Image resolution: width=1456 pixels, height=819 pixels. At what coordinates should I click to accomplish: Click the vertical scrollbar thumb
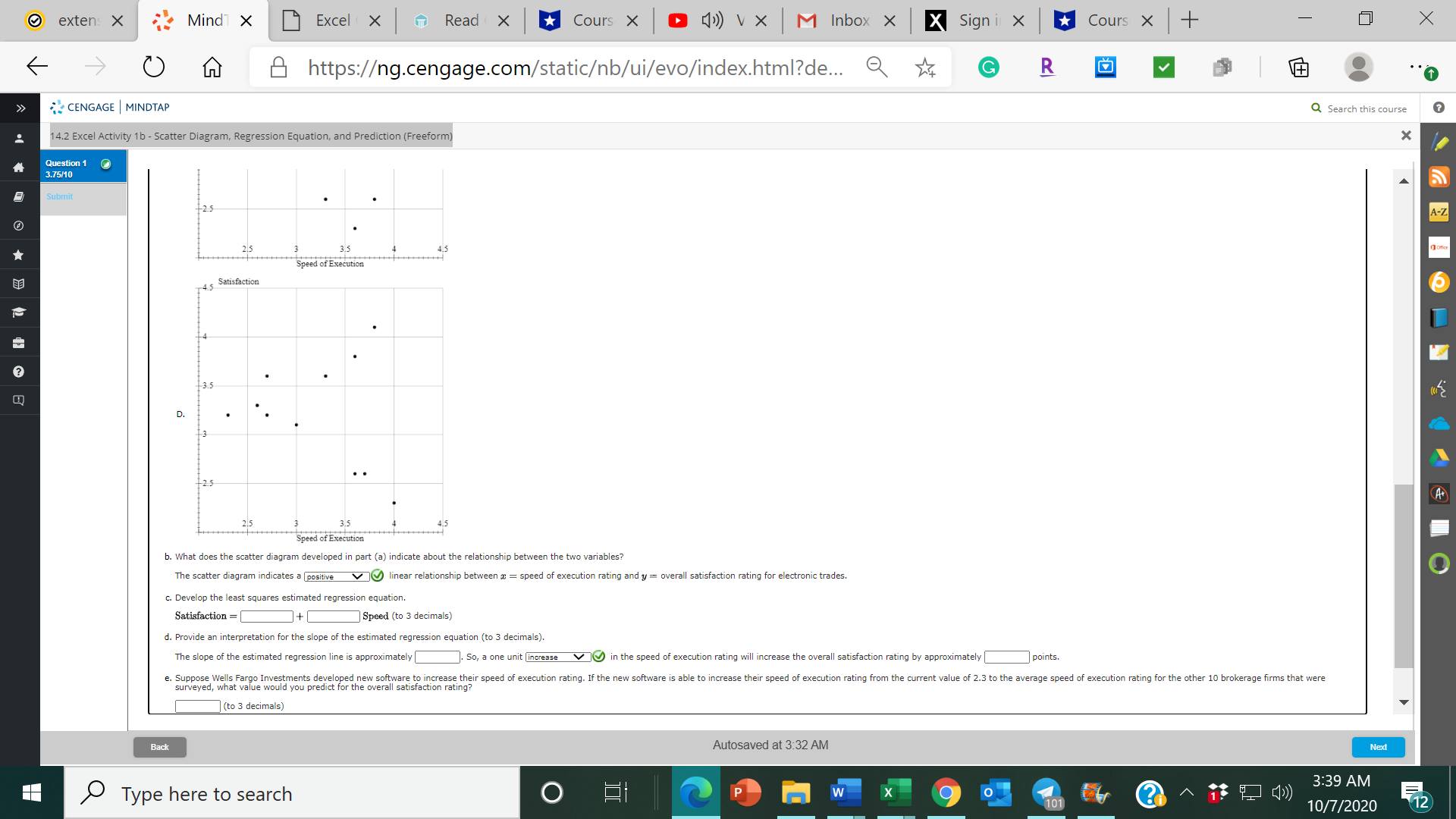[1403, 576]
